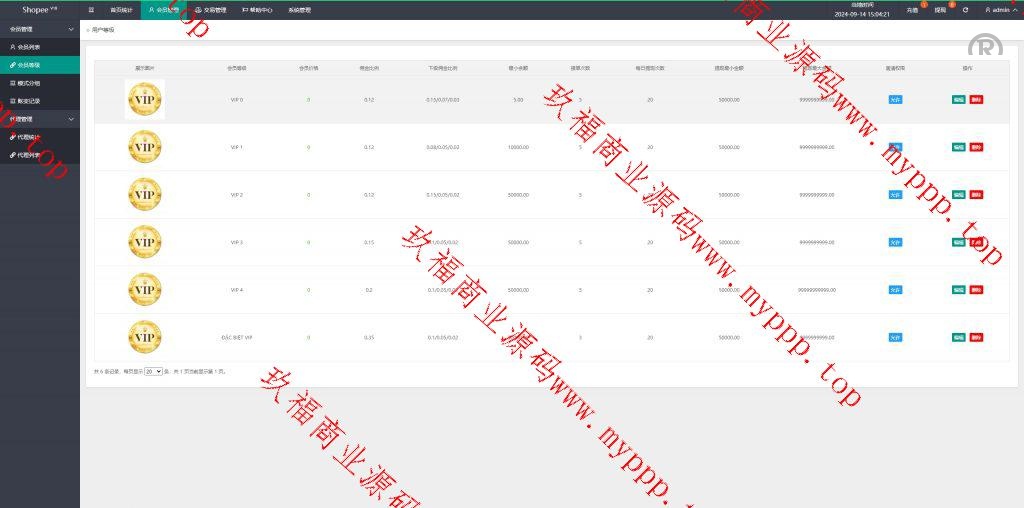Open the admin user dropdown

point(999,10)
